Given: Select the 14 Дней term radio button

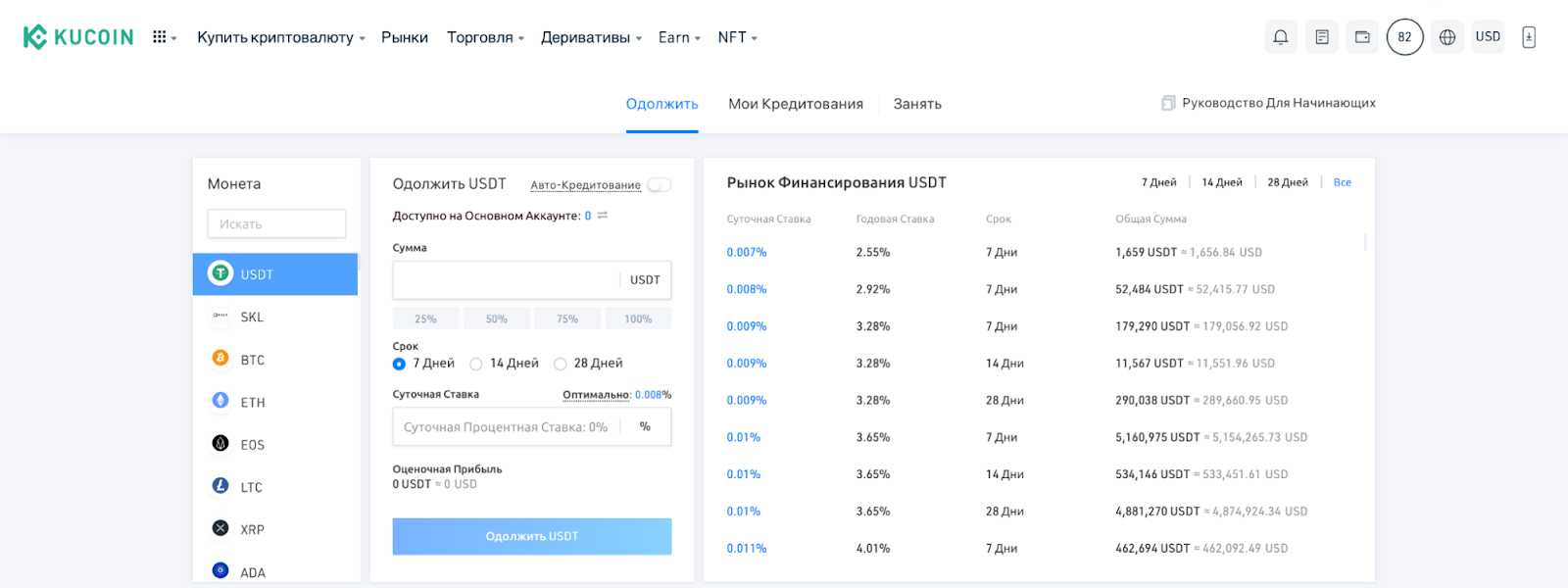Looking at the screenshot, I should pos(476,364).
